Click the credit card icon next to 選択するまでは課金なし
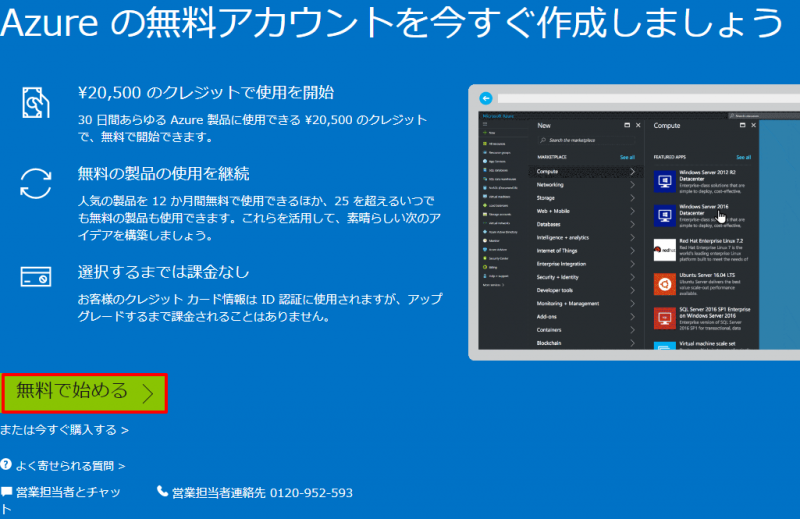The width and height of the screenshot is (800, 519). (x=36, y=277)
